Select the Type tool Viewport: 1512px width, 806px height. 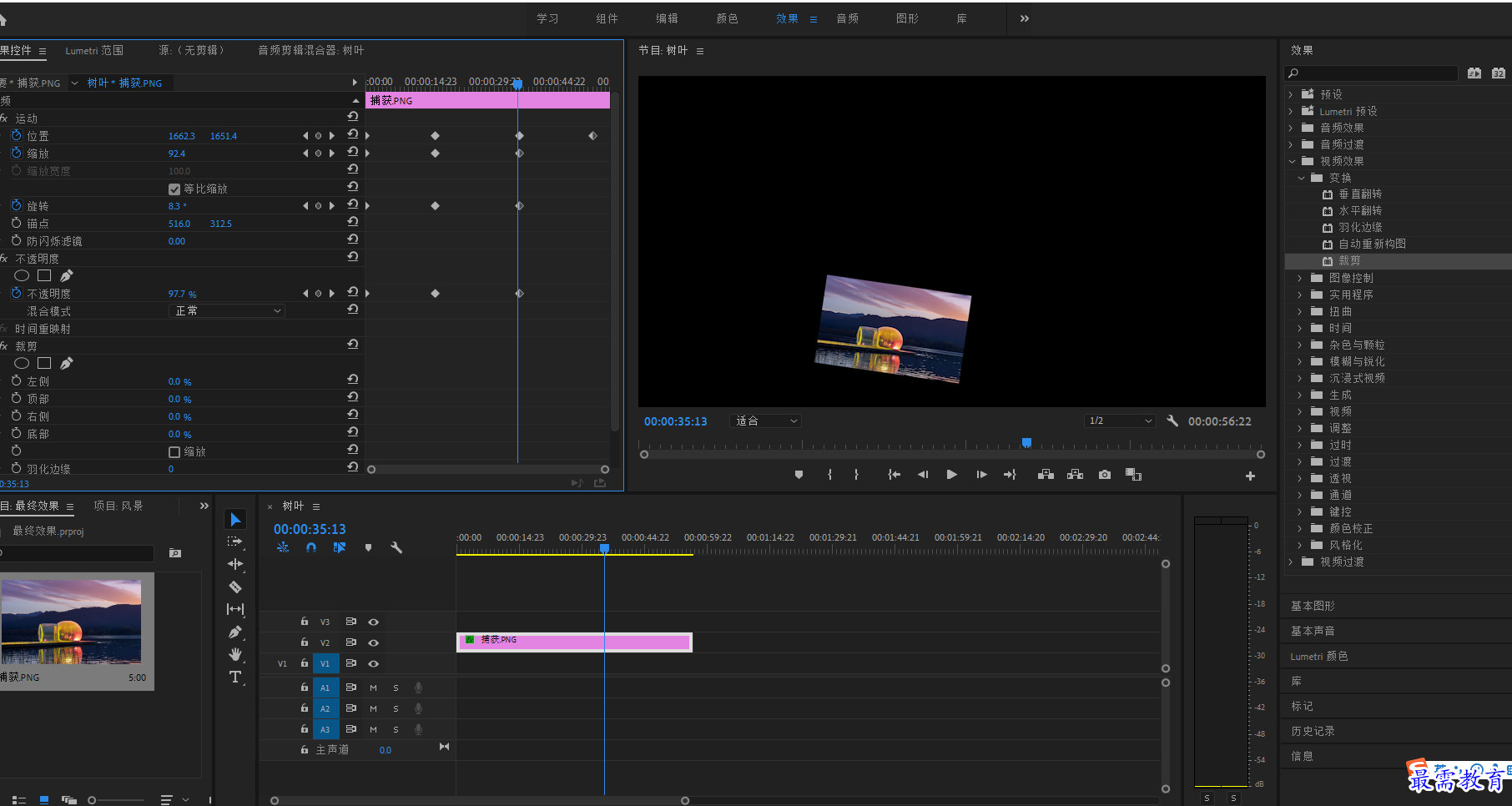click(x=235, y=677)
